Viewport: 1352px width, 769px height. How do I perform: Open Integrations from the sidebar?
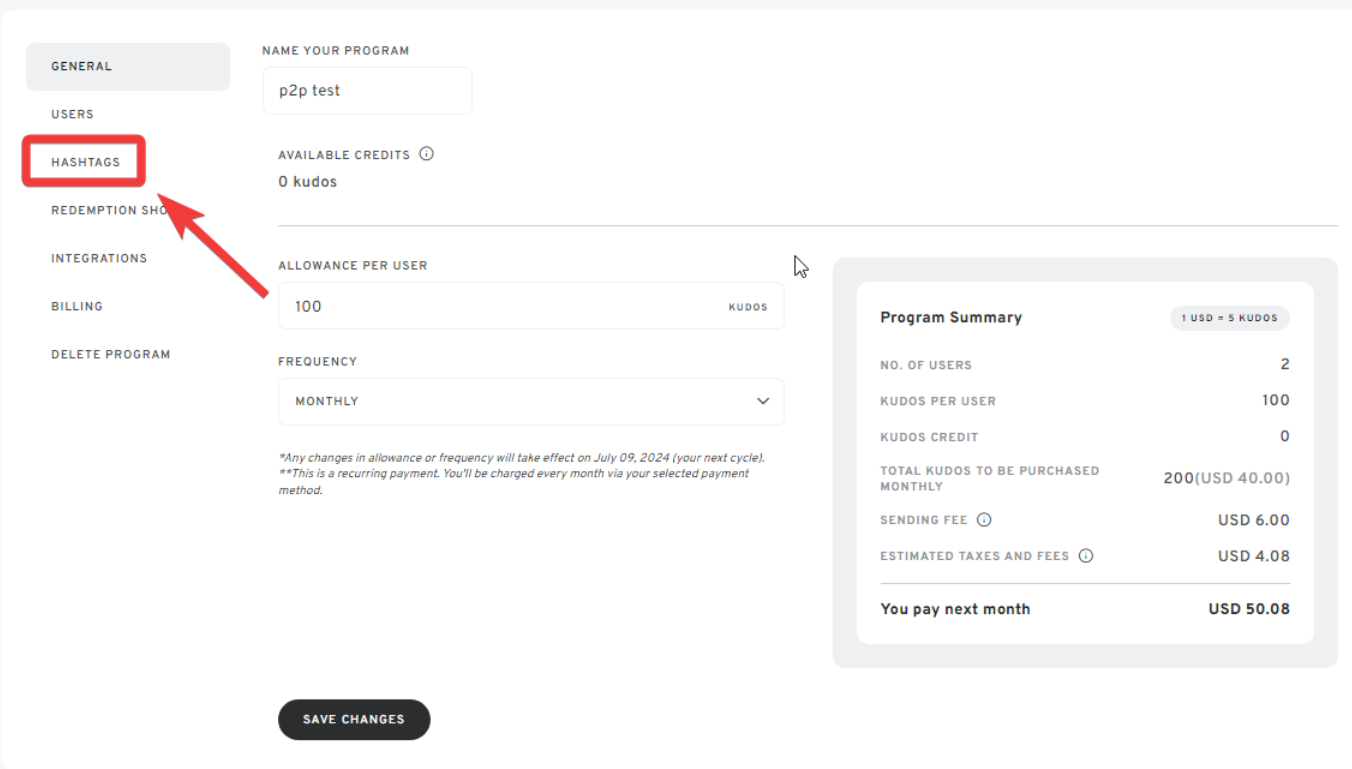tap(99, 258)
